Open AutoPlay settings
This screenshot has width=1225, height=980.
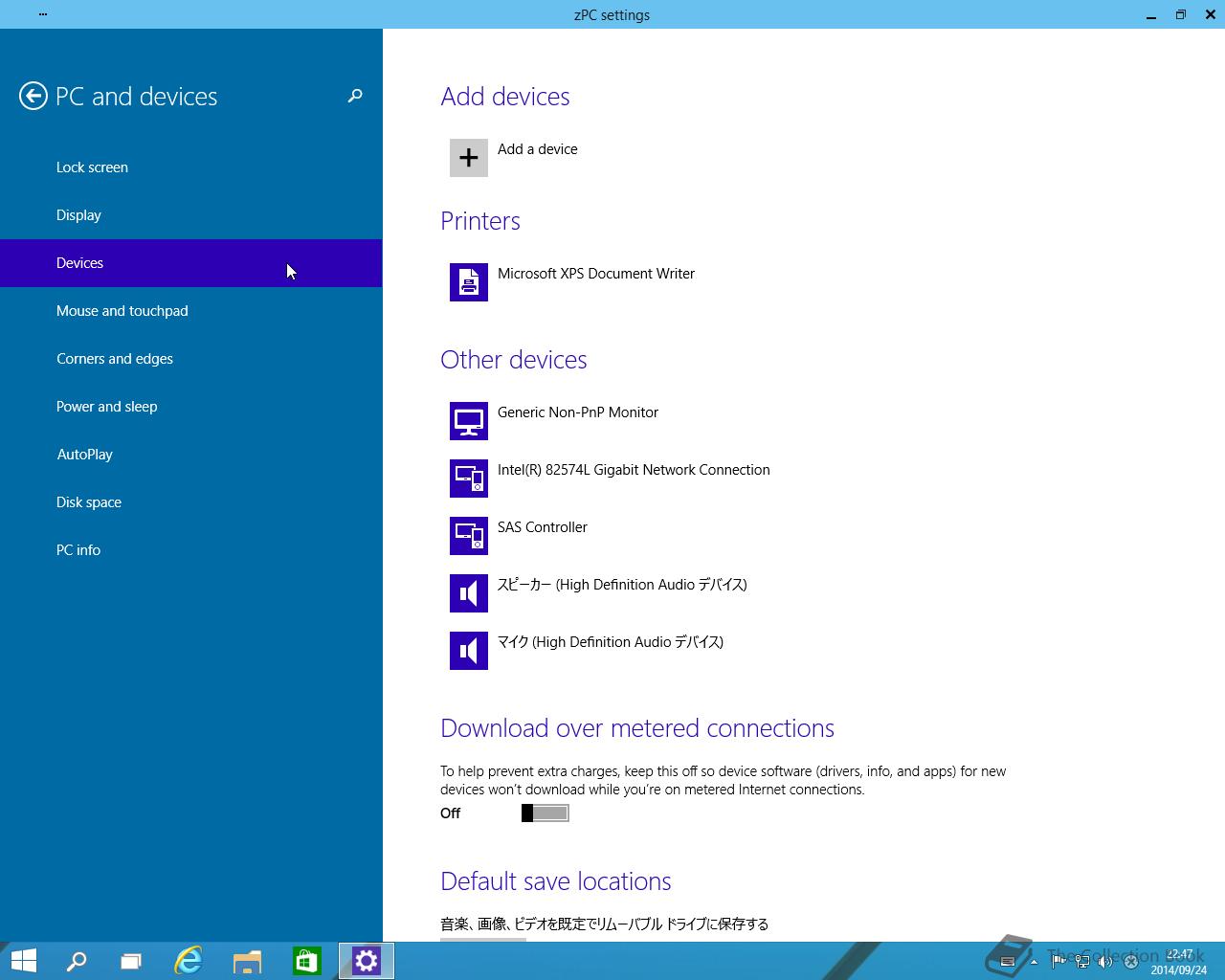click(191, 455)
